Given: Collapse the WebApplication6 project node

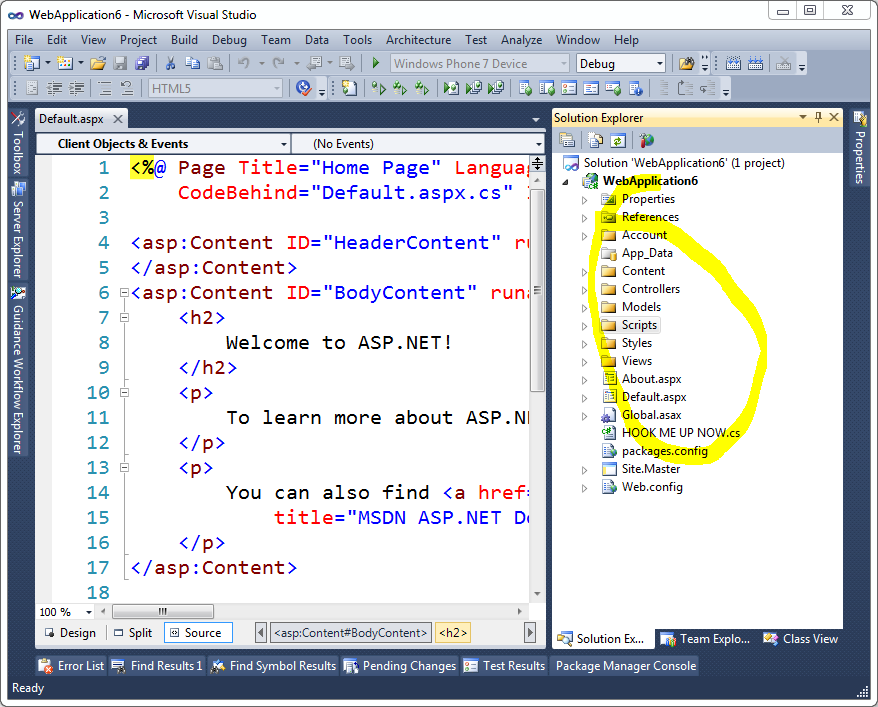Looking at the screenshot, I should tap(566, 181).
